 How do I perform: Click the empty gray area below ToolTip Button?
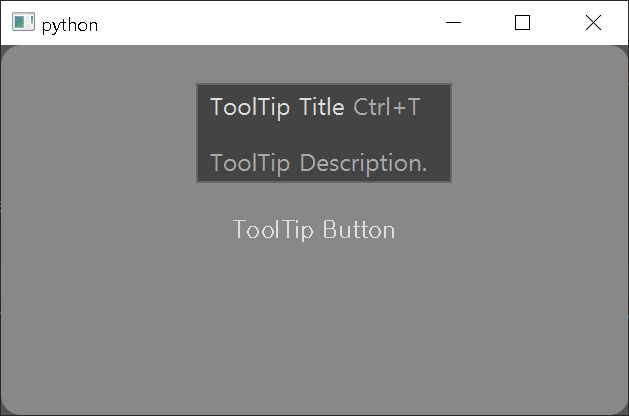[x=314, y=321]
